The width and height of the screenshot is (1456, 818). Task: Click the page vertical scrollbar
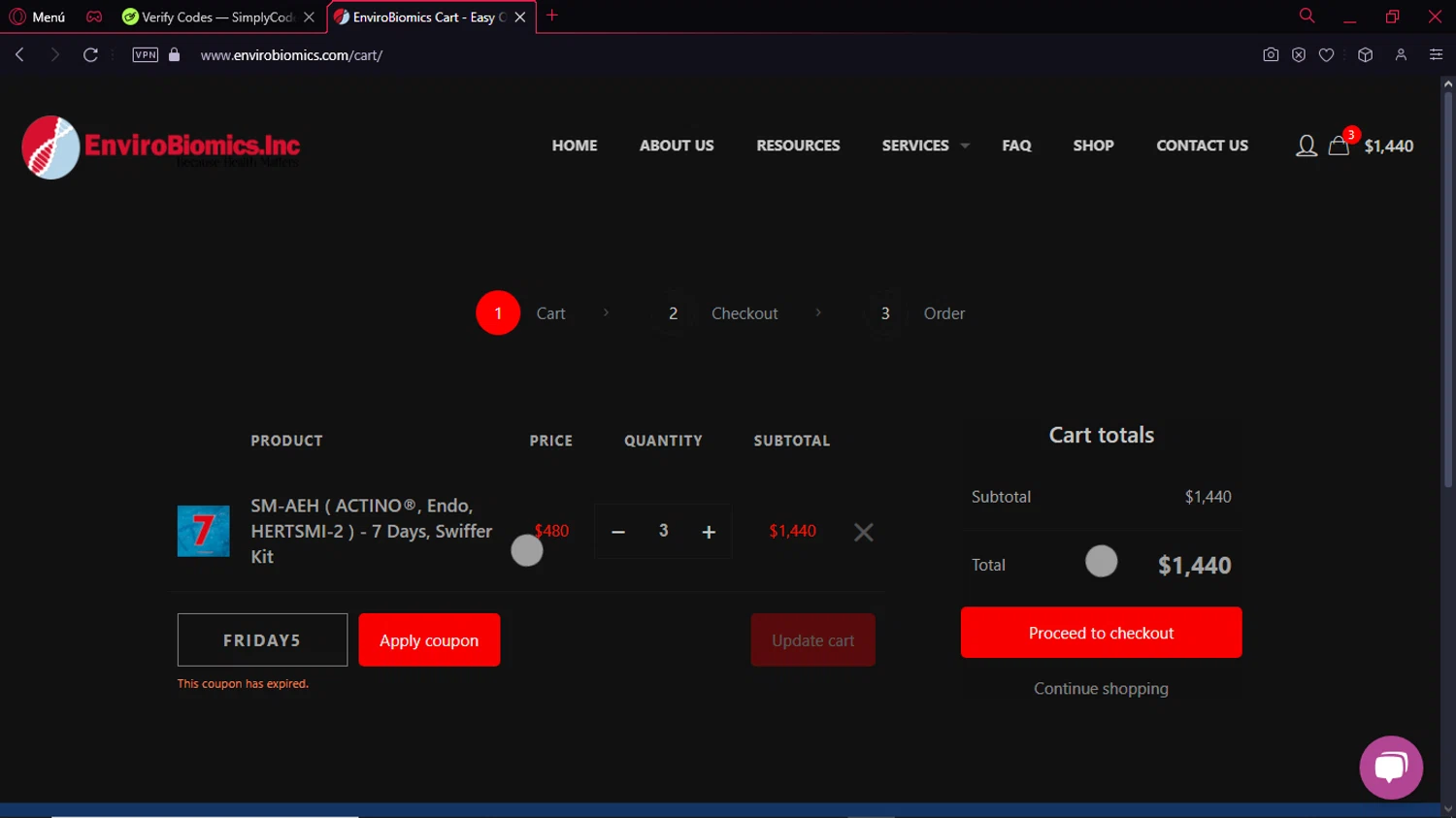pos(1447,291)
